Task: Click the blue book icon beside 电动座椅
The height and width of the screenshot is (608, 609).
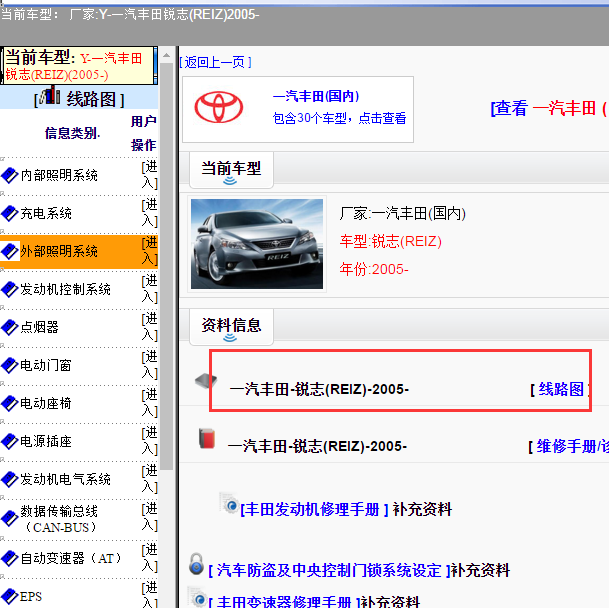Action: click(x=10, y=403)
